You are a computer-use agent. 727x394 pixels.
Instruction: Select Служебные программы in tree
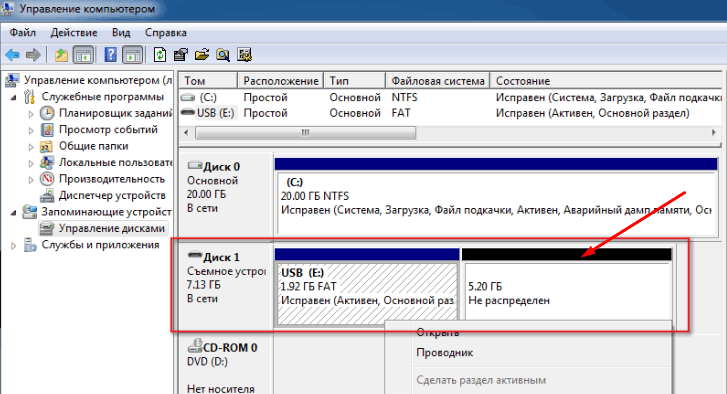click(x=102, y=97)
